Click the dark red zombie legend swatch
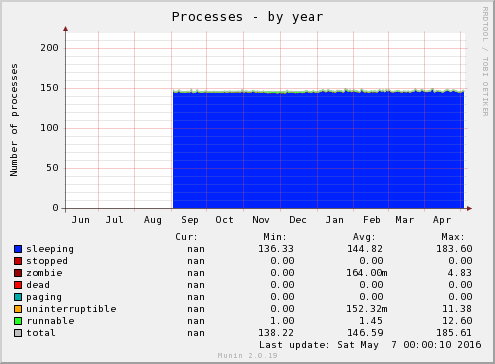Viewport: 495px width, 364px height. pos(18,273)
